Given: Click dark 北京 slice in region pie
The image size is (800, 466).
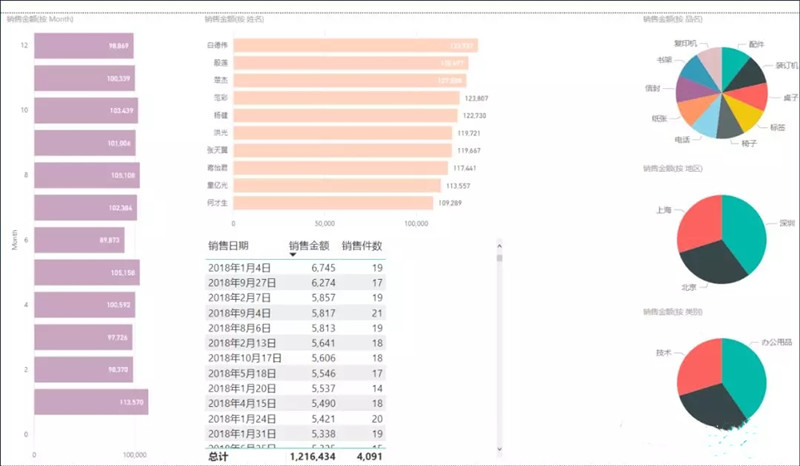Looking at the screenshot, I should [712, 263].
